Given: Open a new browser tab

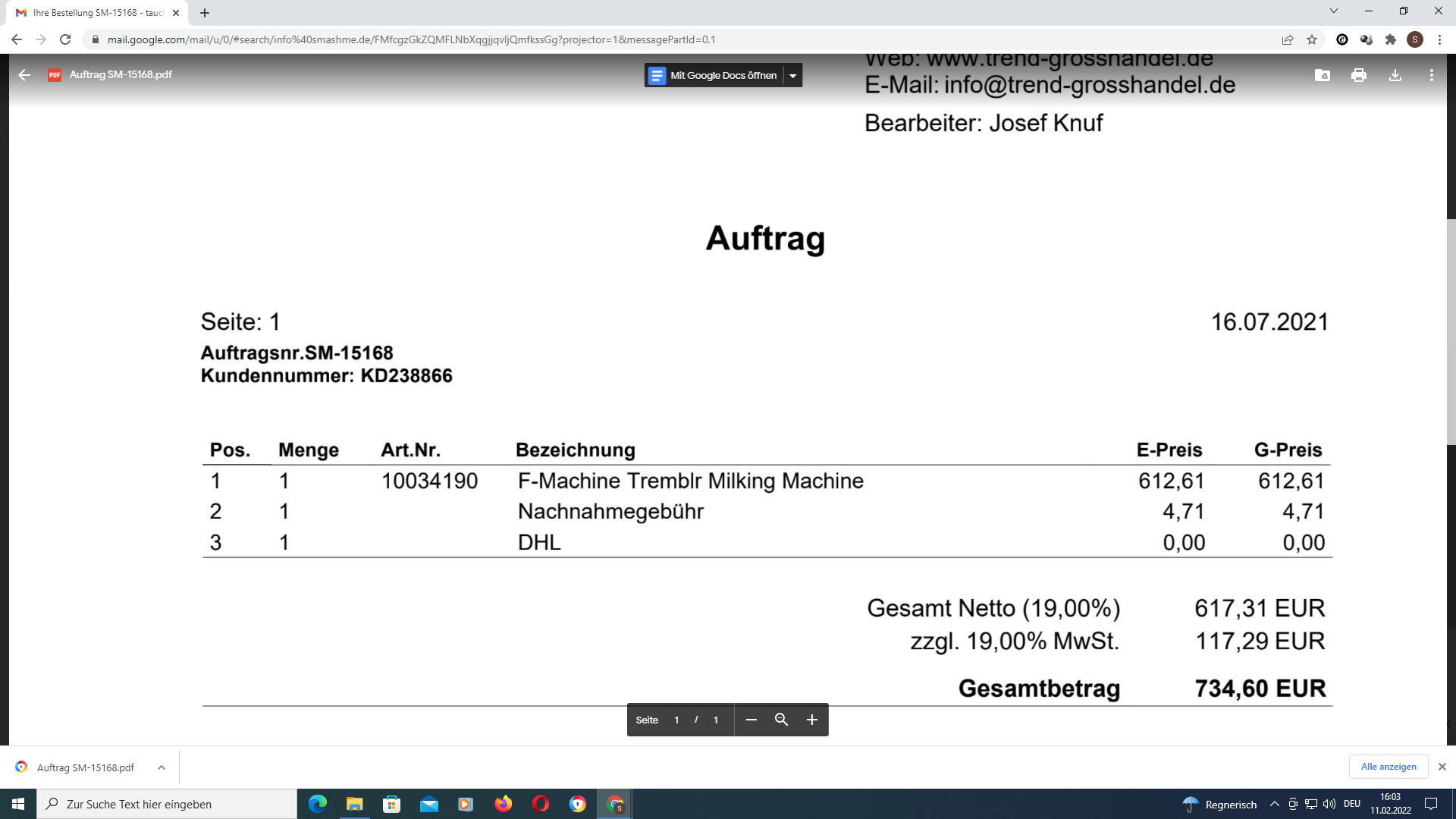Looking at the screenshot, I should [x=205, y=13].
